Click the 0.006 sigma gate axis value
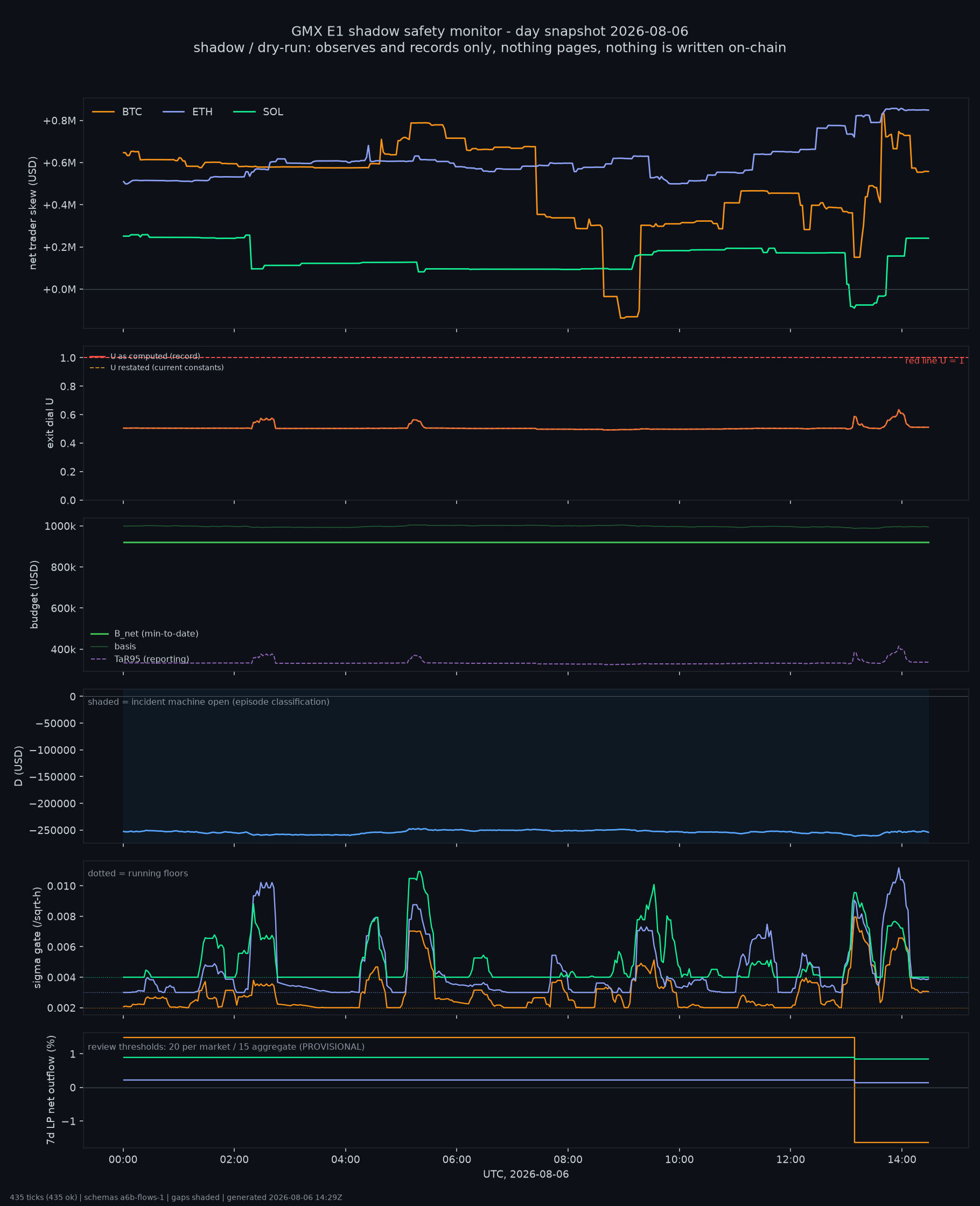Screen dimensions: 980x1206 click(61, 947)
